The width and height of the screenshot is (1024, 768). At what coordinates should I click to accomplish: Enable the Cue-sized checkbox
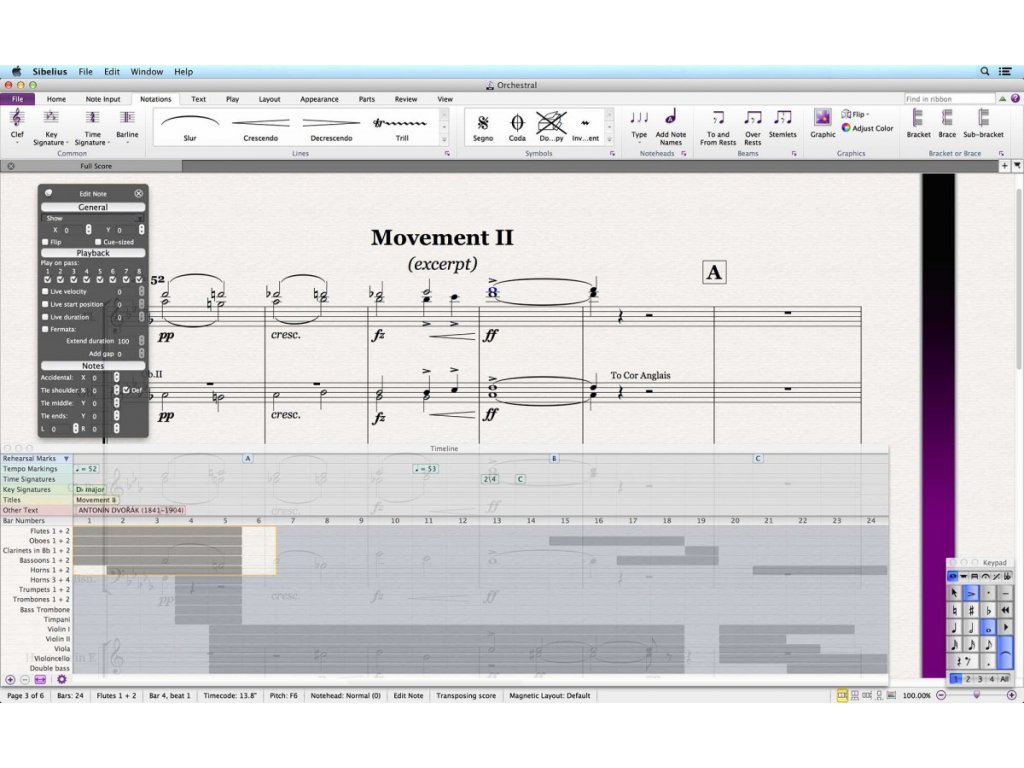click(x=98, y=242)
